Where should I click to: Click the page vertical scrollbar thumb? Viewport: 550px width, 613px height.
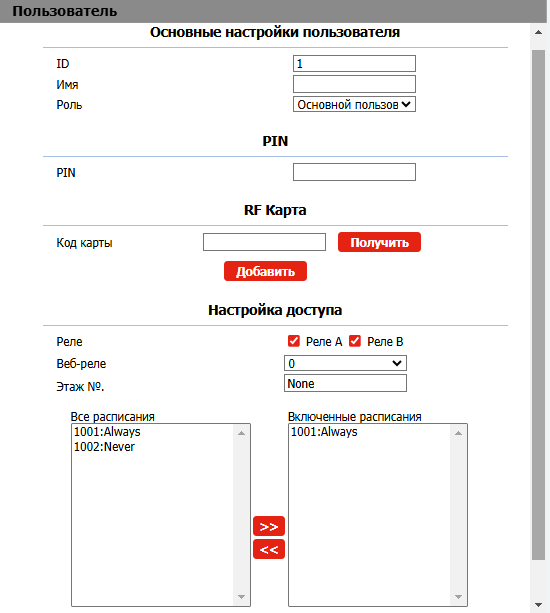click(538, 305)
